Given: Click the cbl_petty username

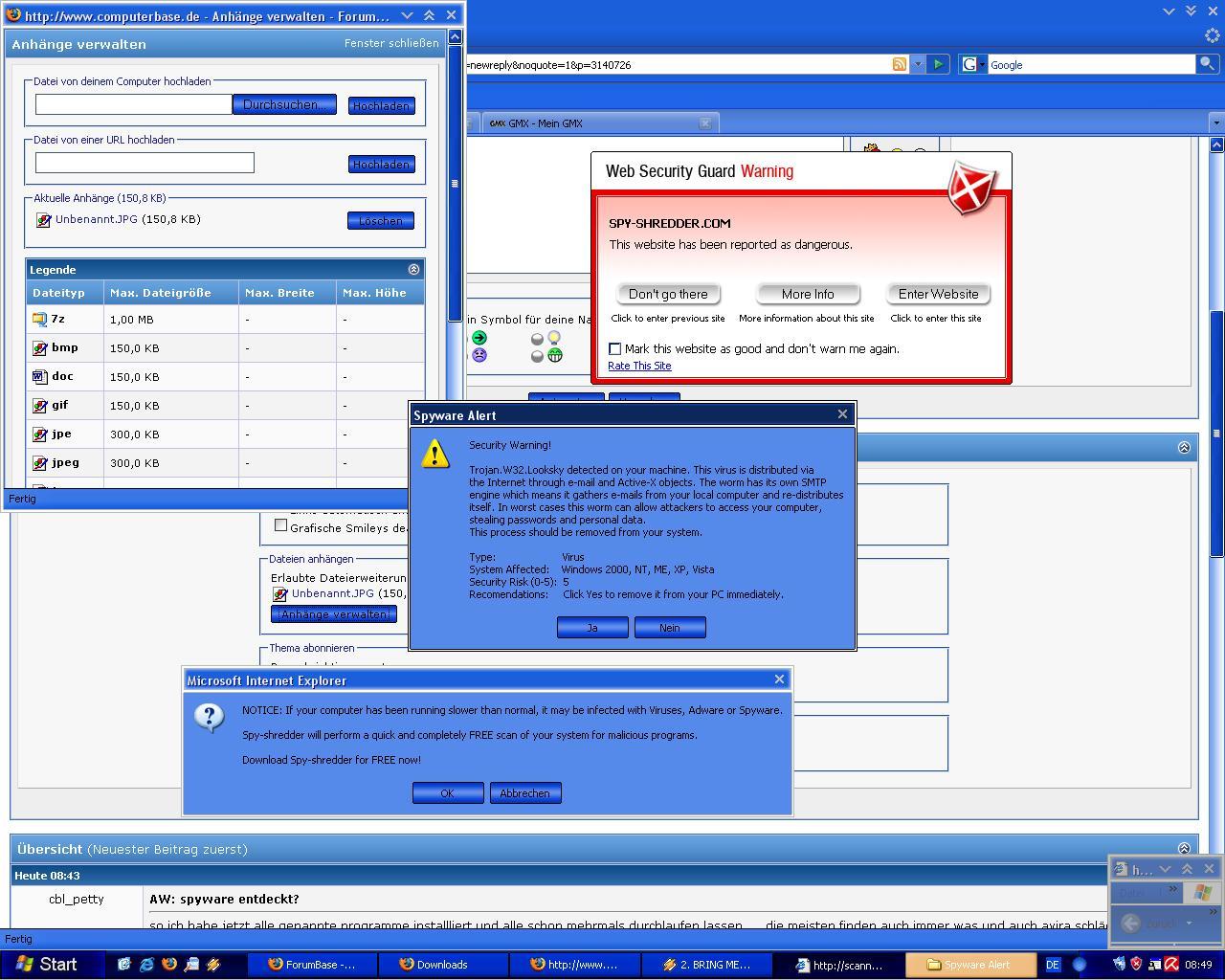Looking at the screenshot, I should [77, 899].
